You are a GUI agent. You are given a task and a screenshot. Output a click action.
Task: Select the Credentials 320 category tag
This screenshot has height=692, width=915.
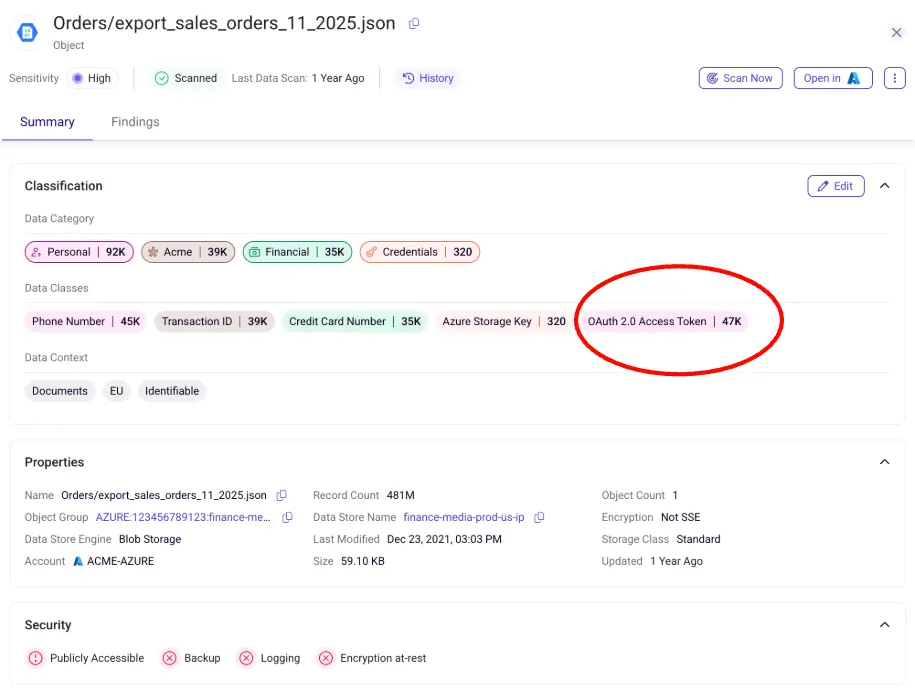(420, 252)
